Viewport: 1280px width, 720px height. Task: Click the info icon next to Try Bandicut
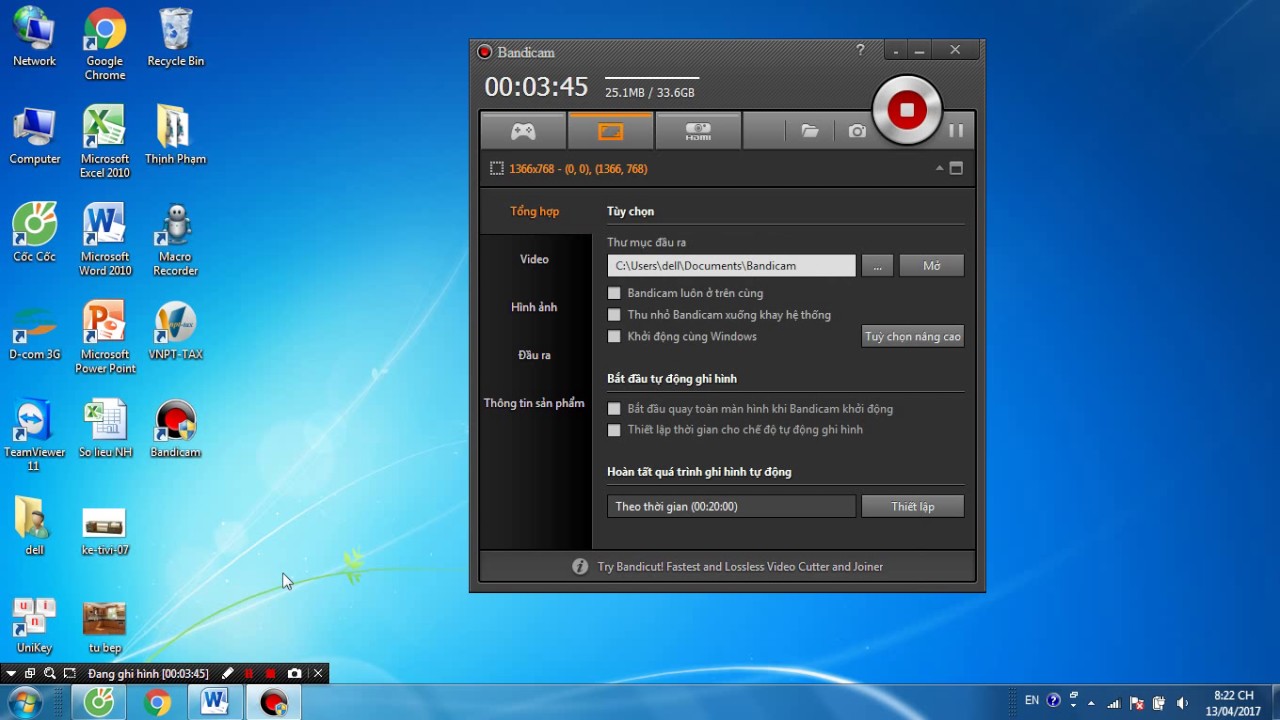click(x=580, y=567)
